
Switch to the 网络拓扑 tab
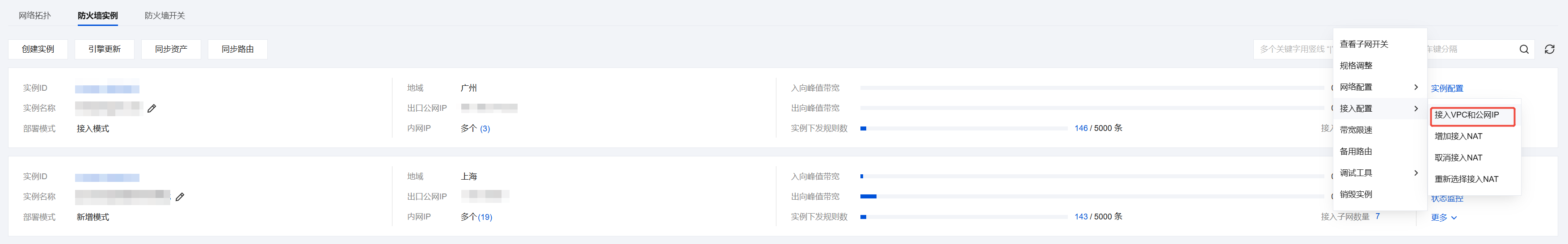tap(35, 15)
